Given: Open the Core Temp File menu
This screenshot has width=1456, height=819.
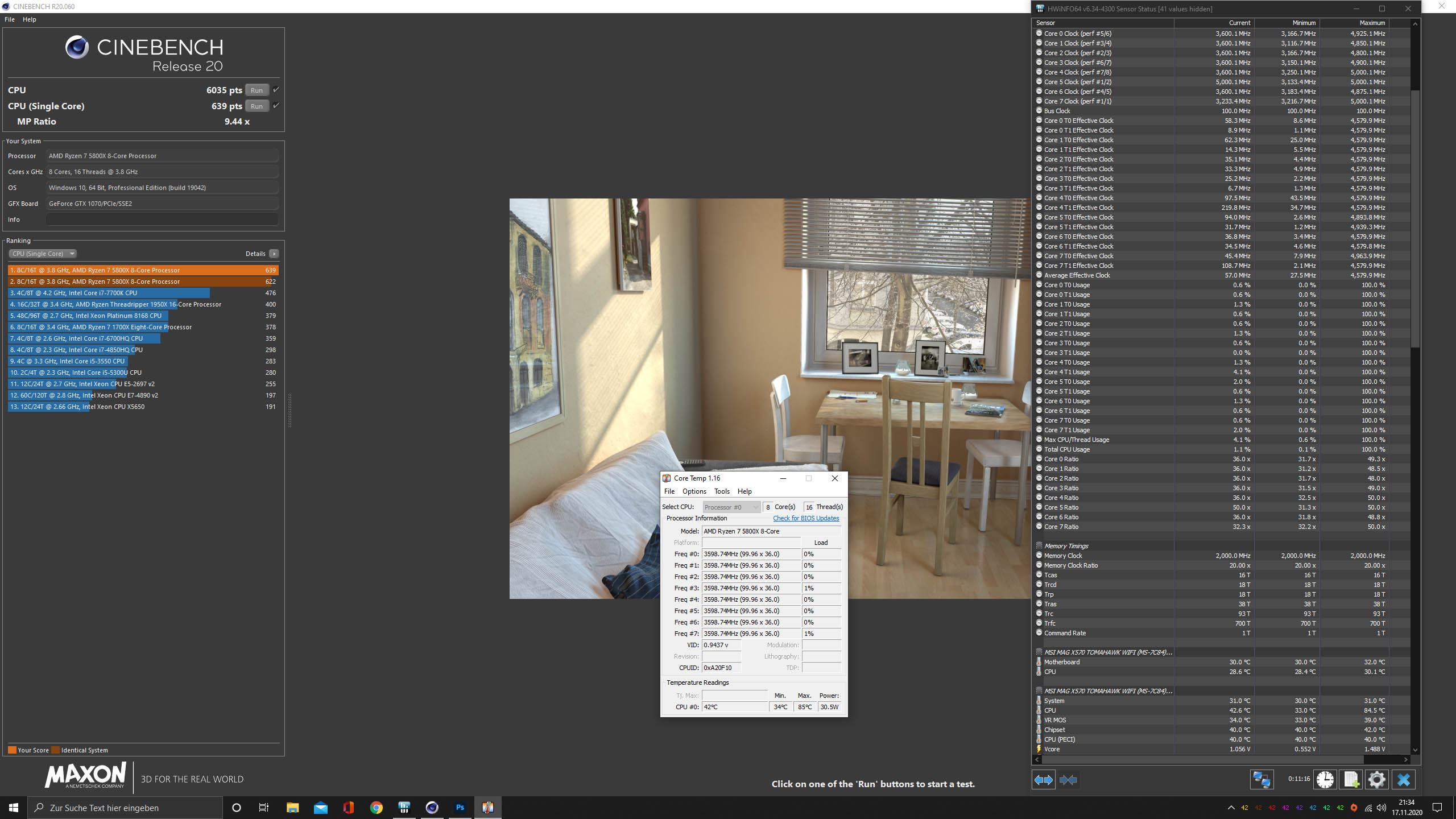Looking at the screenshot, I should click(669, 491).
